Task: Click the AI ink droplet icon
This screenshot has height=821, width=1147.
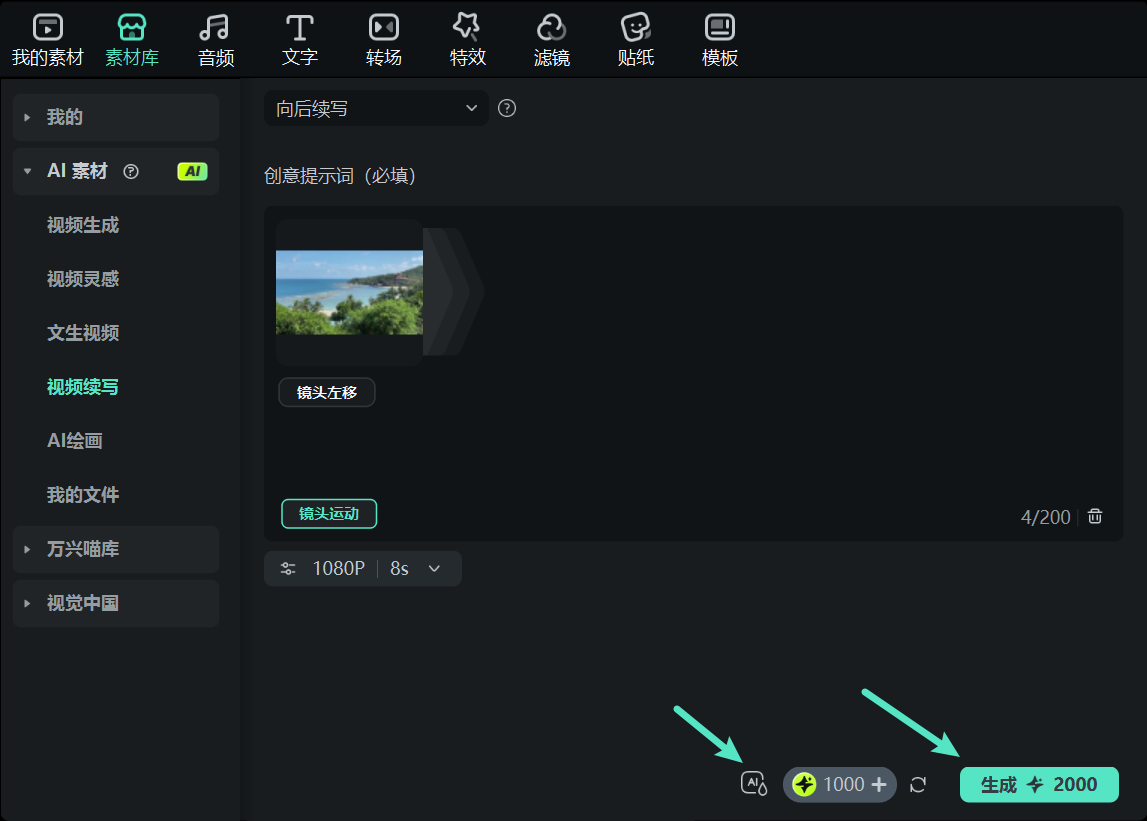Action: 753,784
